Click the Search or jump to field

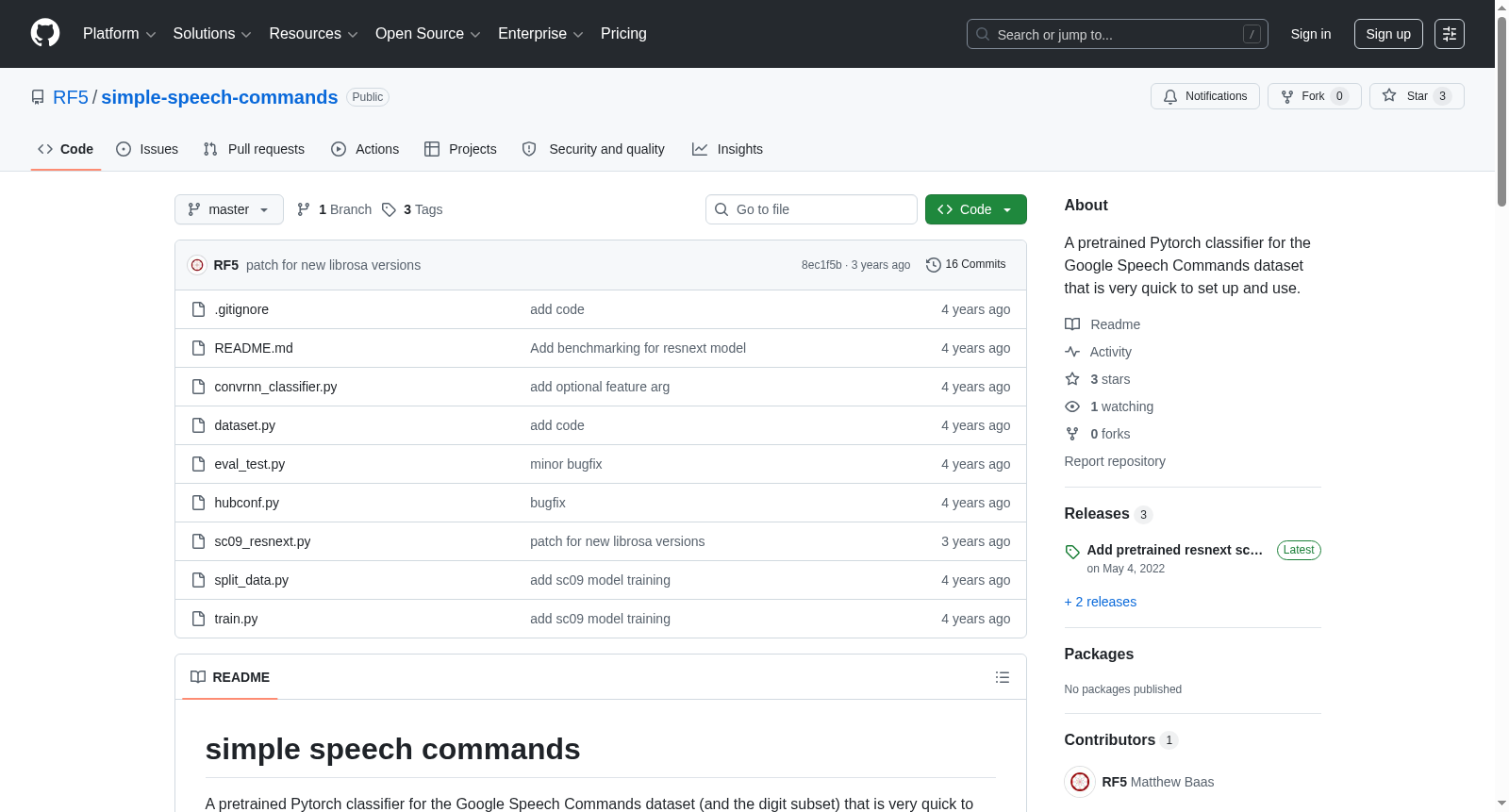tap(1118, 34)
